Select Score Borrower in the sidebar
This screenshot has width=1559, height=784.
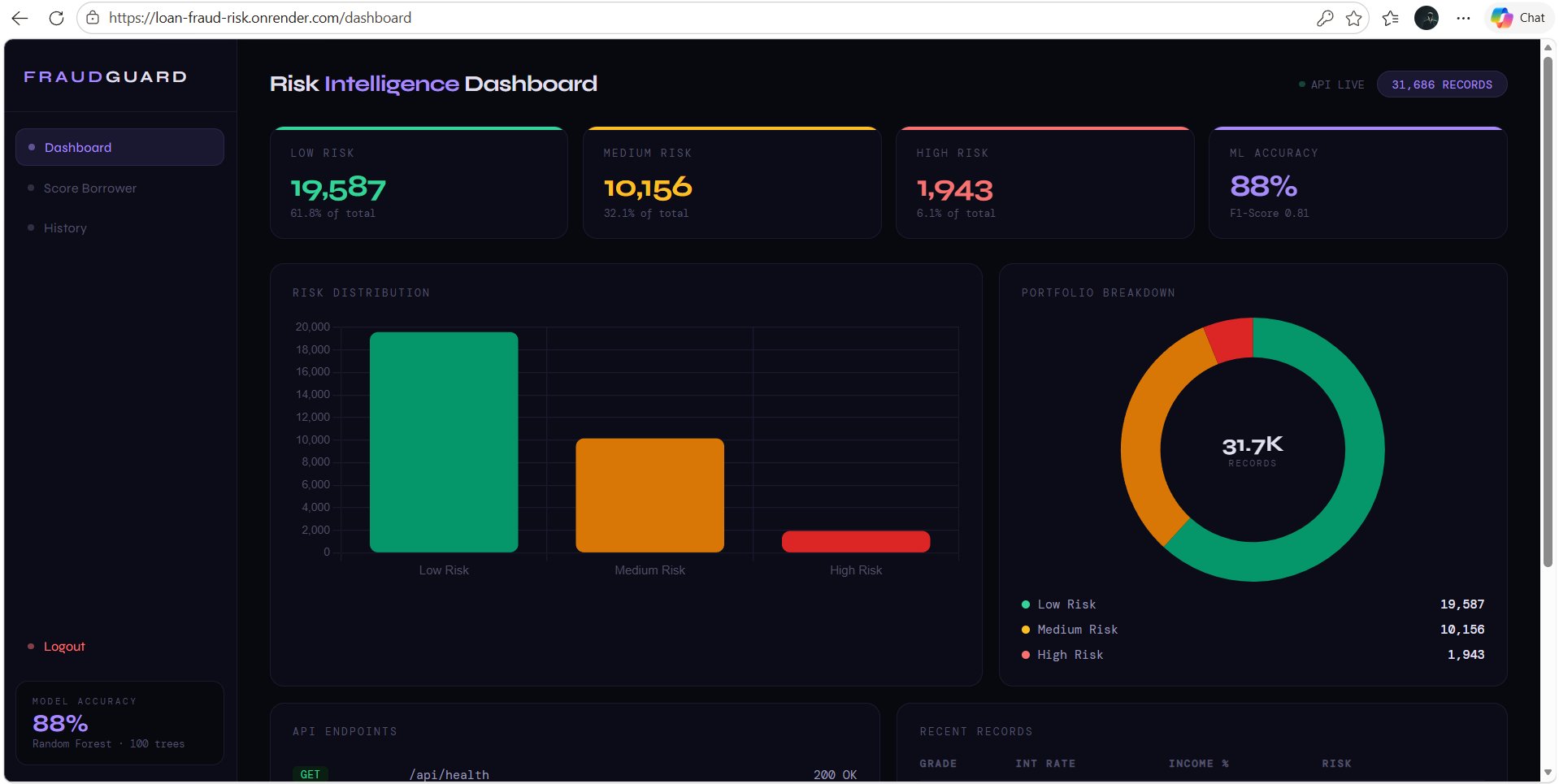[x=89, y=188]
